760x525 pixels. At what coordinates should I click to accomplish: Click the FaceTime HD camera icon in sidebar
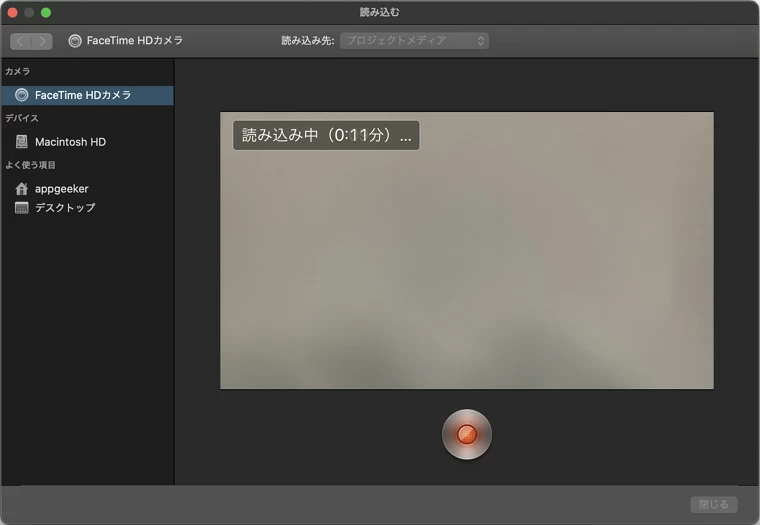[x=21, y=96]
